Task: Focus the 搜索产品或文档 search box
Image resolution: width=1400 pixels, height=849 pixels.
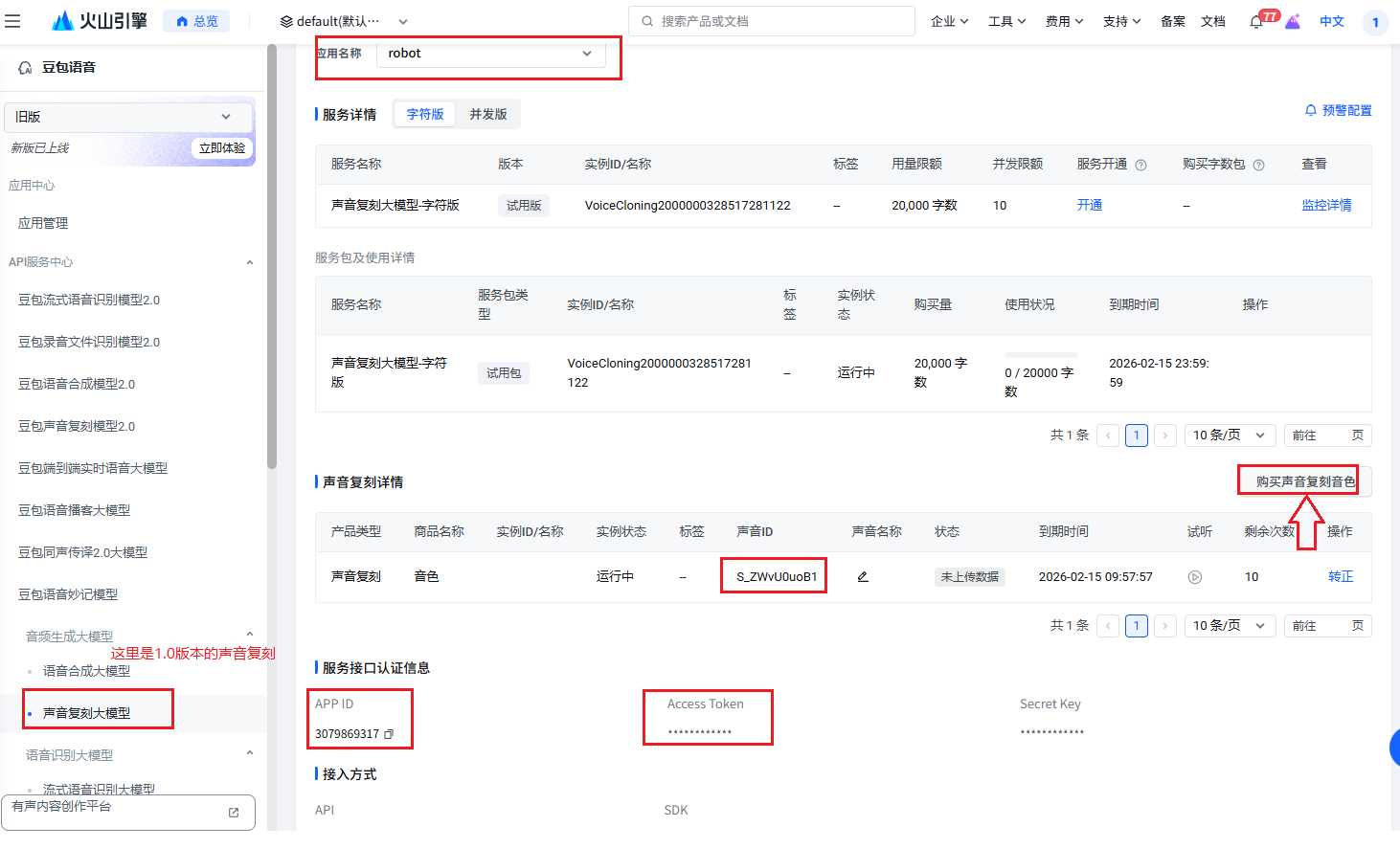Action: coord(772,21)
